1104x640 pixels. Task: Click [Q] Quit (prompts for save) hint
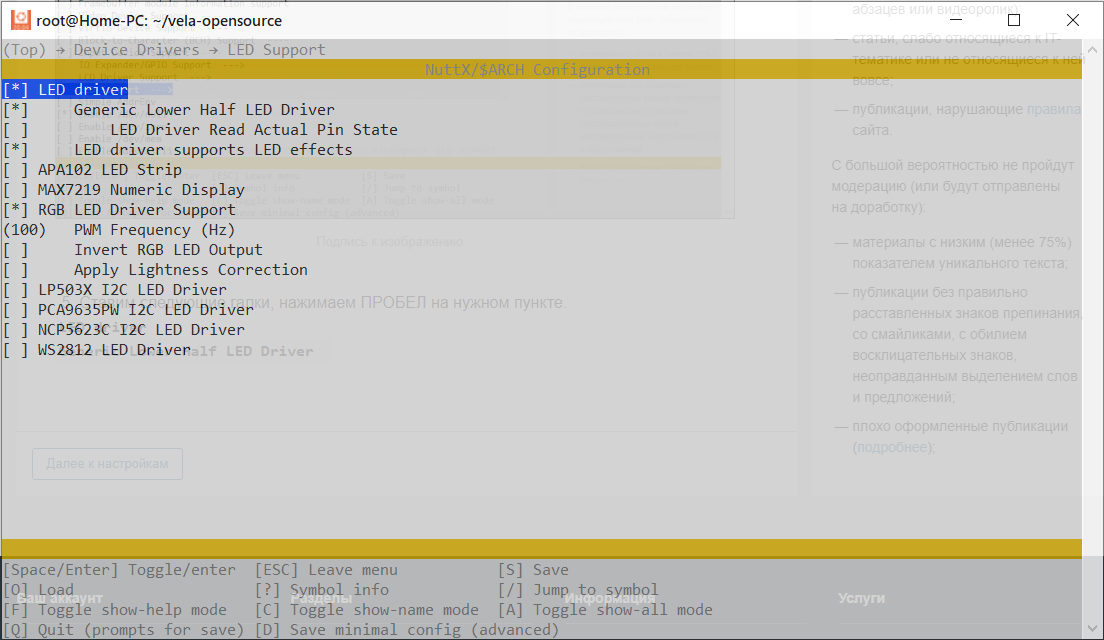coord(124,629)
